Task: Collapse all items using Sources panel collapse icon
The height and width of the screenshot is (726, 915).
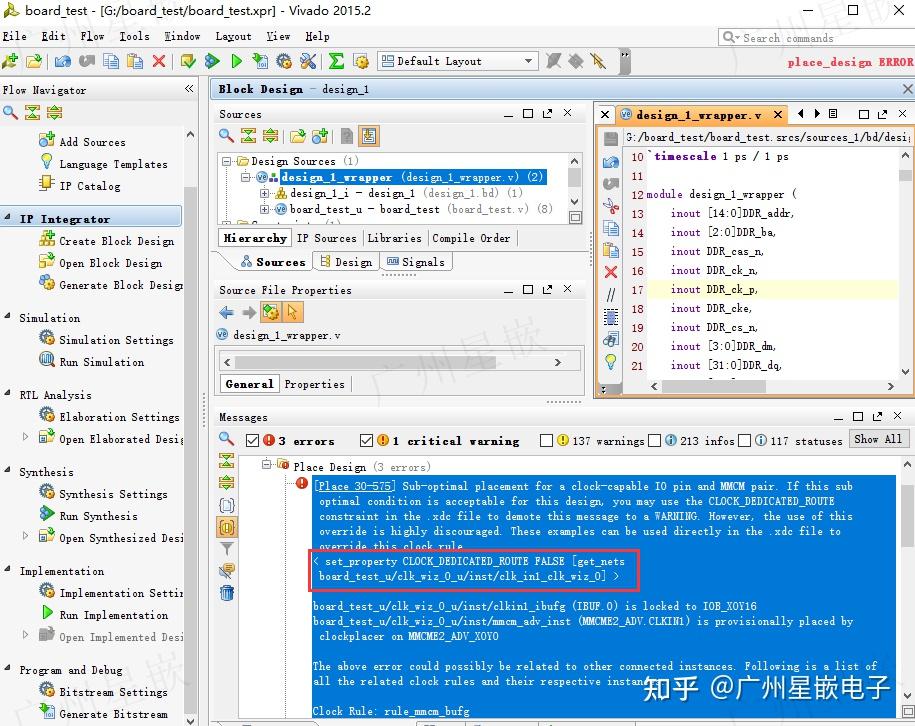Action: [246, 135]
